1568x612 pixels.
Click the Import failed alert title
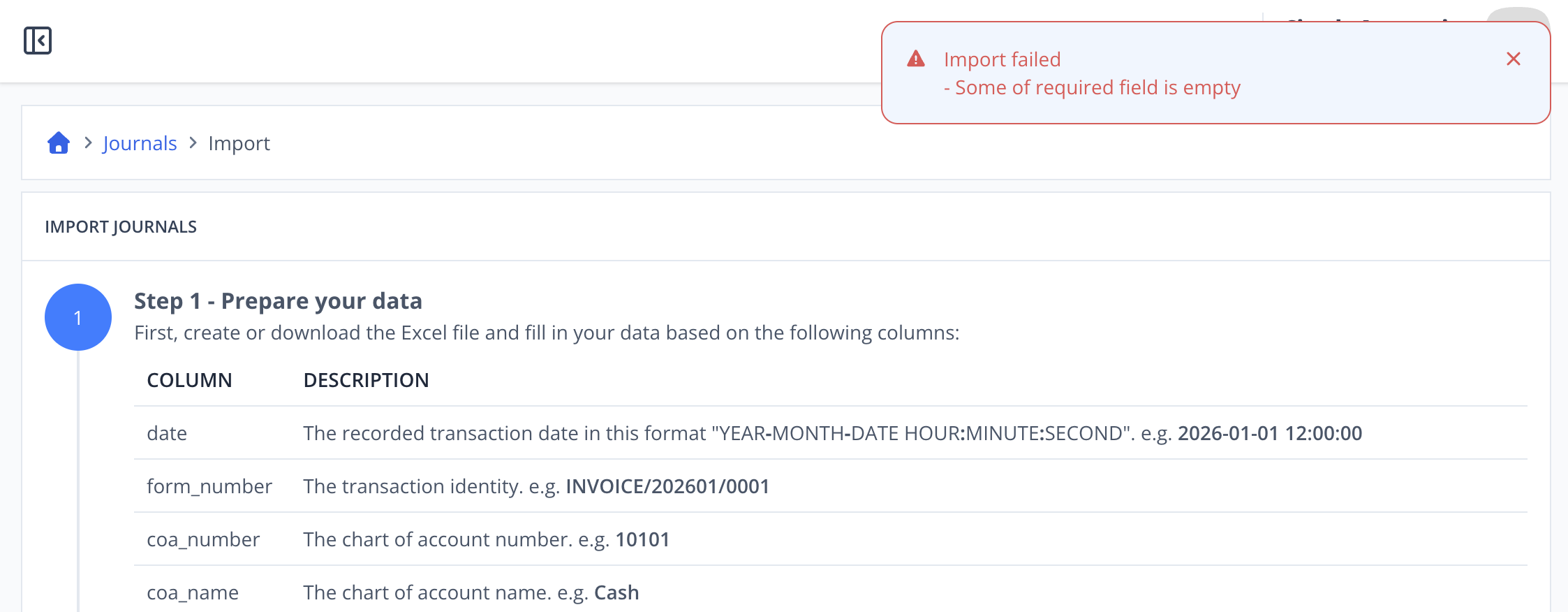pos(1002,59)
